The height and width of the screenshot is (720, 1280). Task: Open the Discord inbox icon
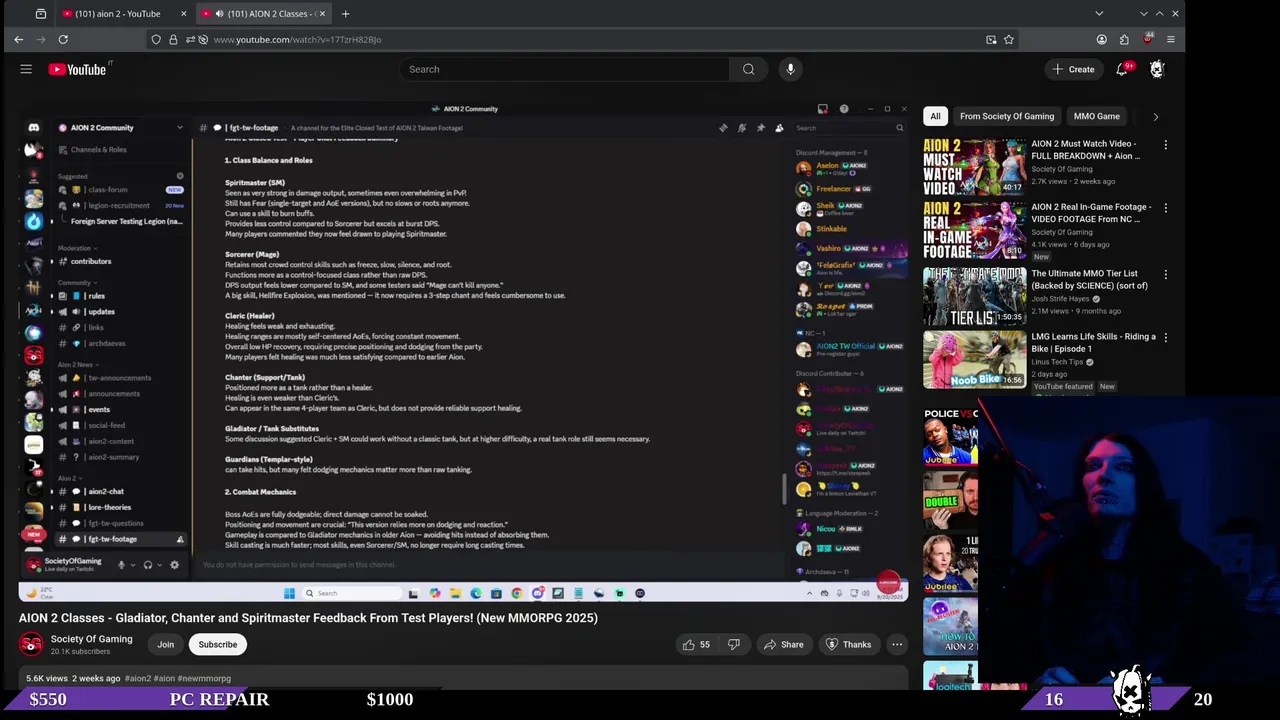[823, 109]
